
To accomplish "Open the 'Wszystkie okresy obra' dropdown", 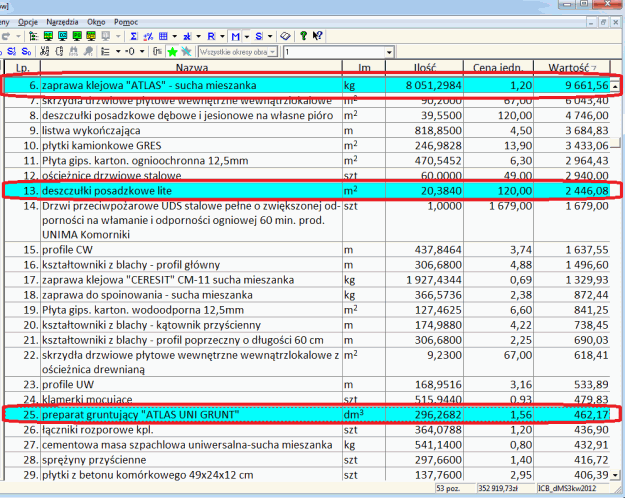I will [272, 51].
